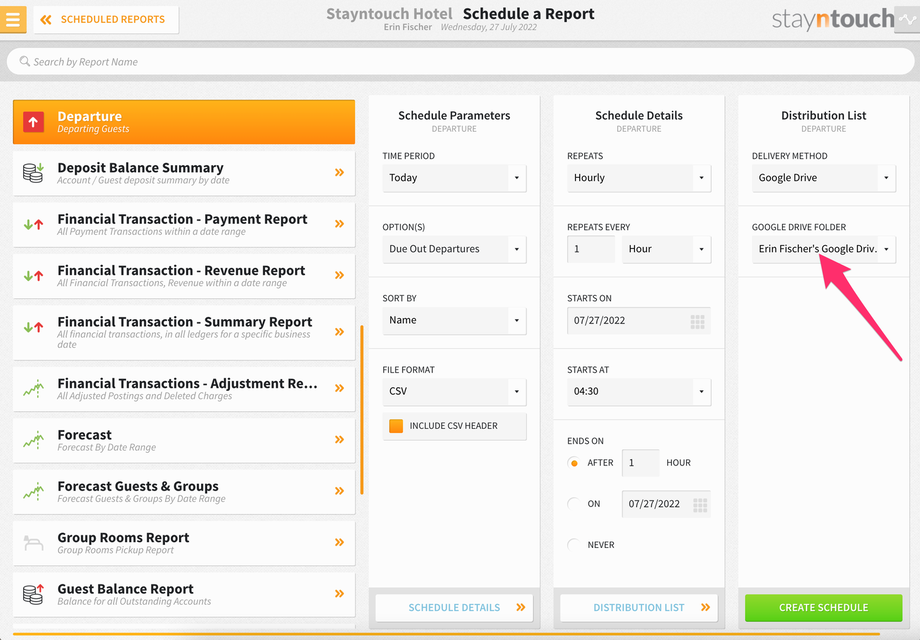Click the Guest Balance Report coins icon
The height and width of the screenshot is (640, 920).
(x=33, y=594)
